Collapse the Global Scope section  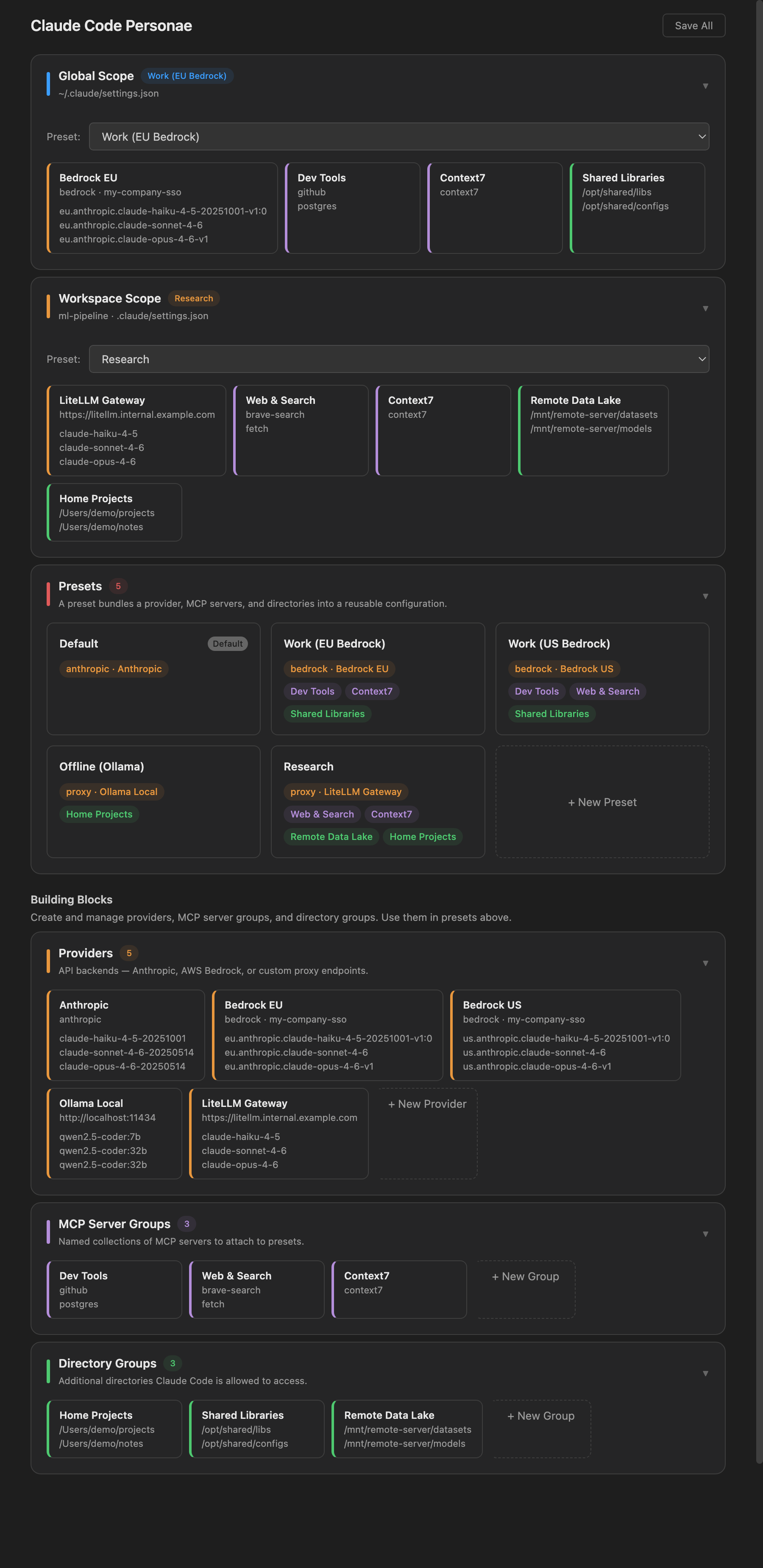click(x=706, y=86)
